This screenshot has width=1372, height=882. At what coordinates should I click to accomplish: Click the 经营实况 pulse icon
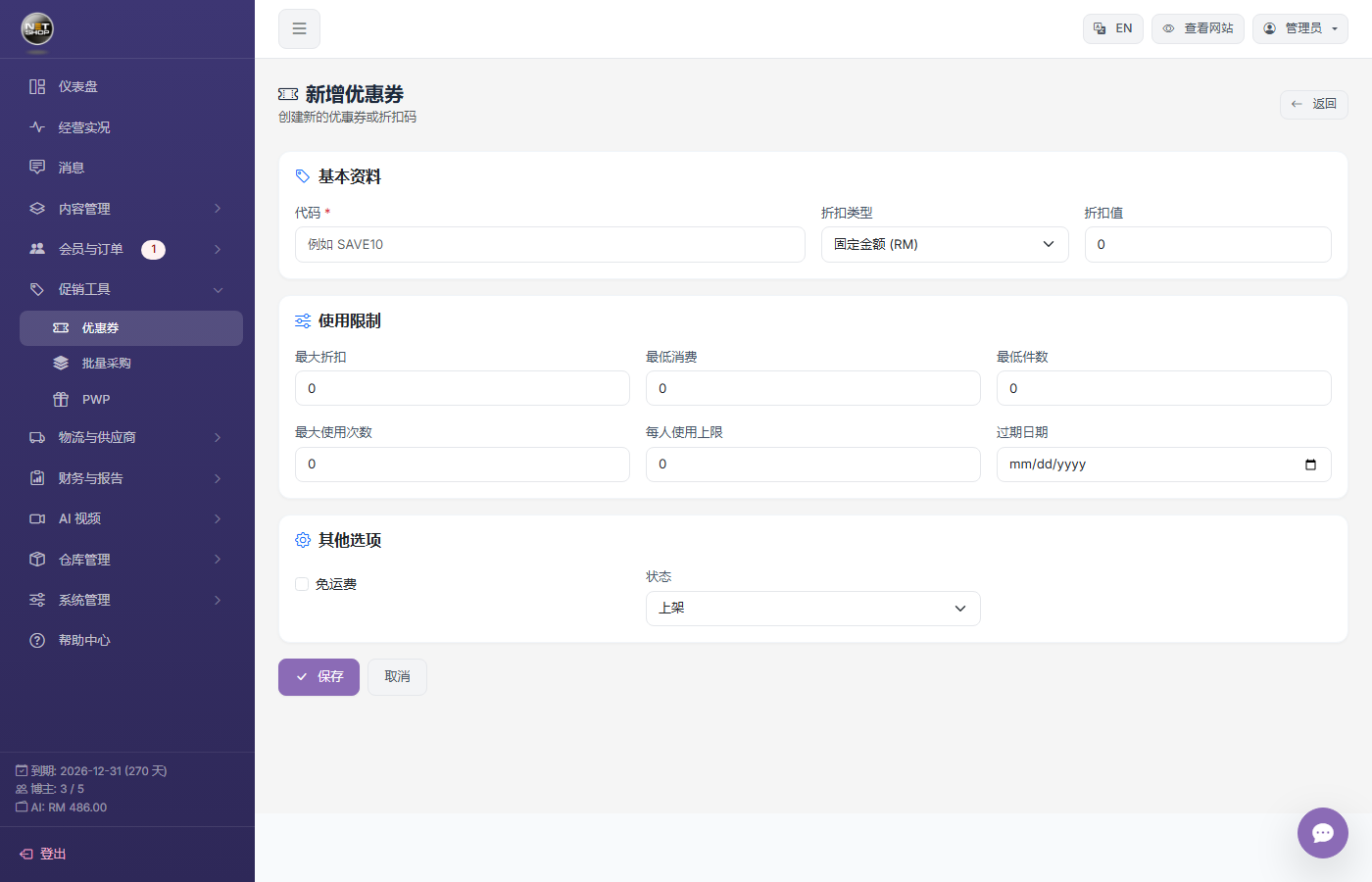(37, 127)
